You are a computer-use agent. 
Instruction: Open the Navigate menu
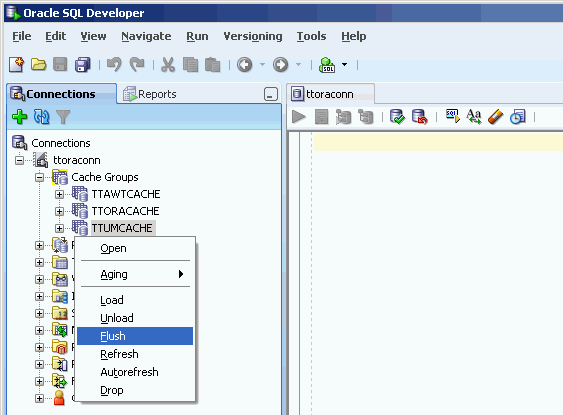146,36
